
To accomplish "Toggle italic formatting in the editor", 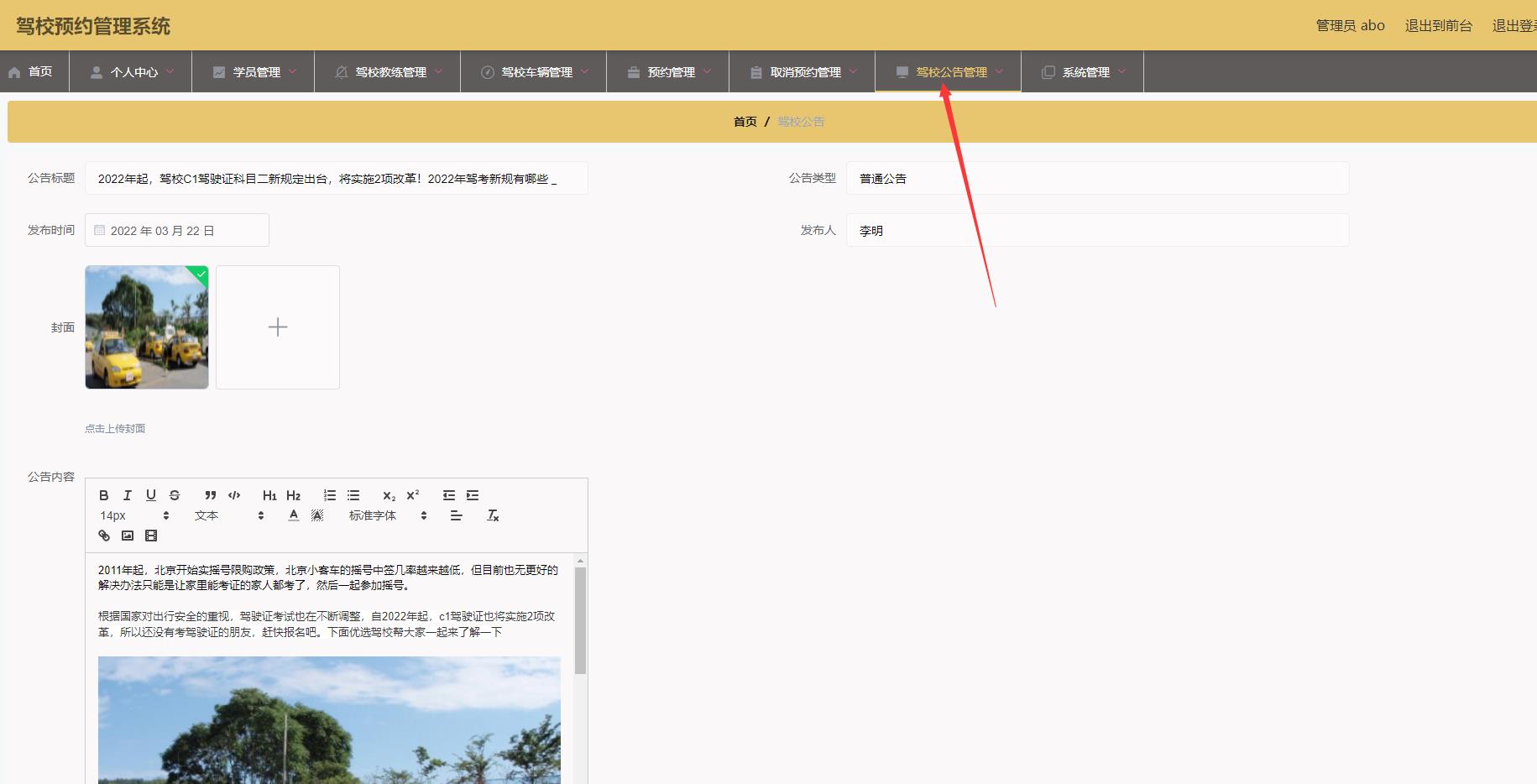I will click(128, 495).
